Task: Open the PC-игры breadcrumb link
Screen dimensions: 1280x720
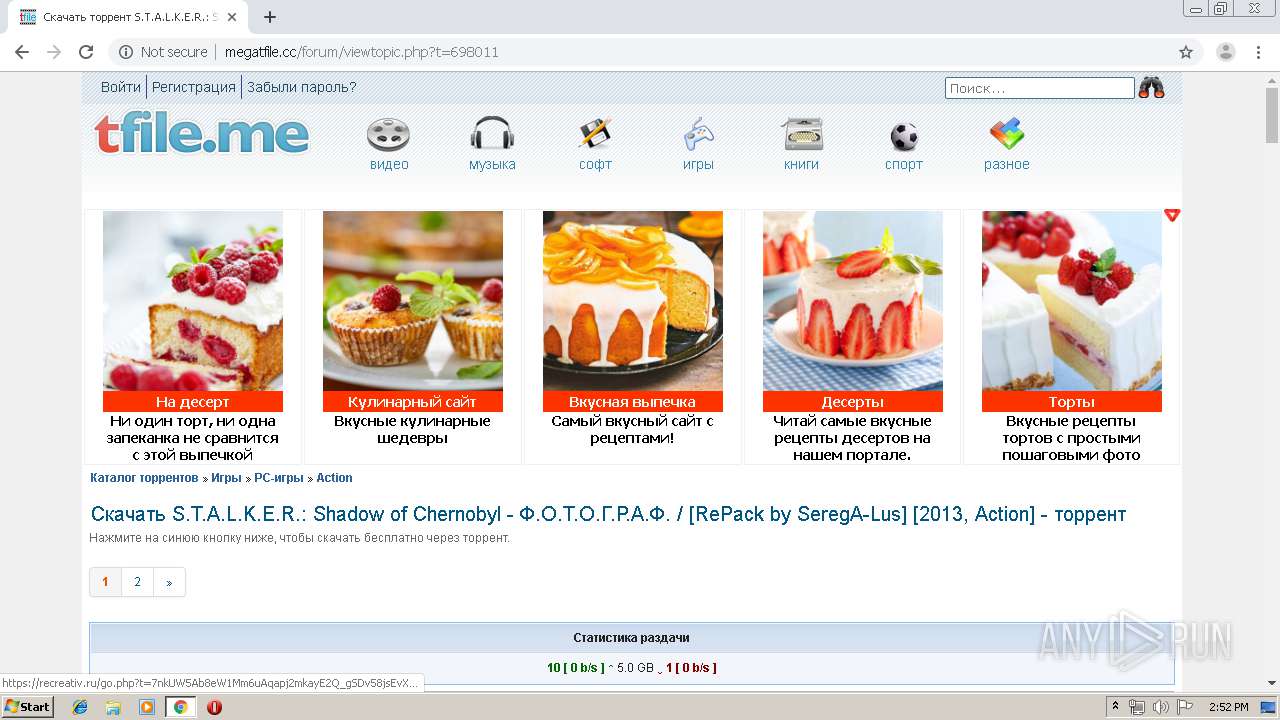Action: [x=279, y=478]
